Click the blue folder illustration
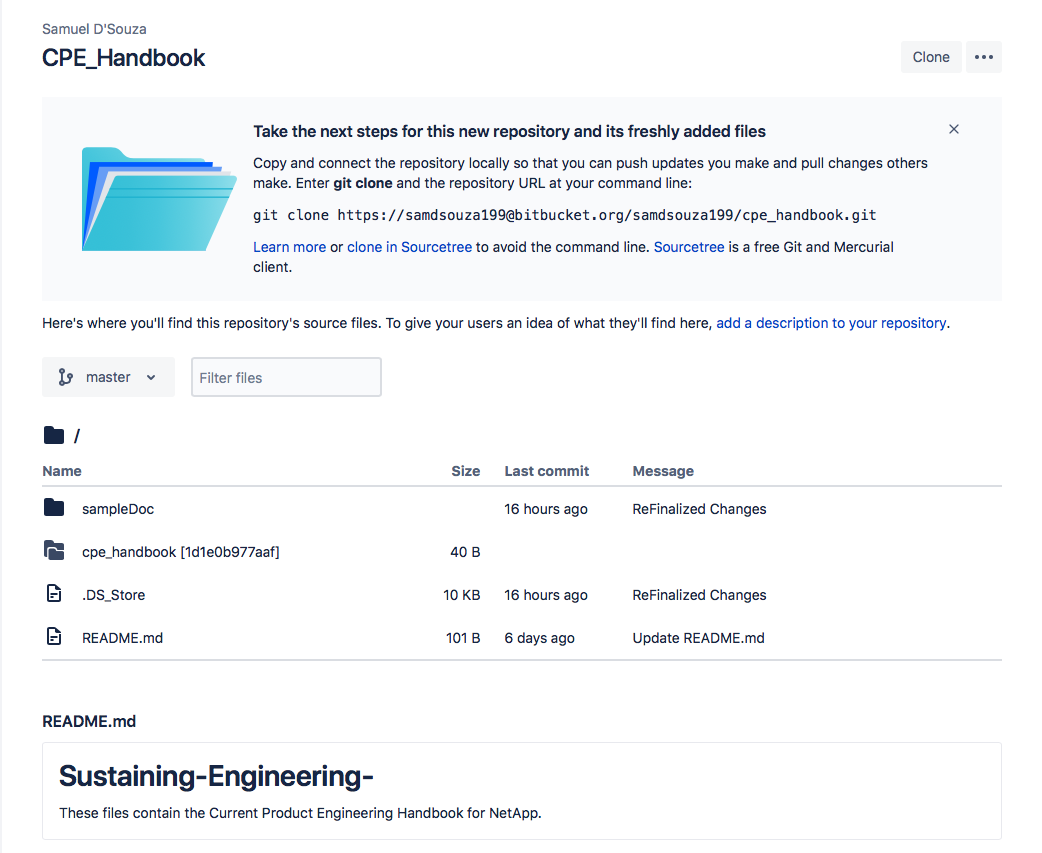Viewport: 1042px width, 853px height. coord(159,199)
